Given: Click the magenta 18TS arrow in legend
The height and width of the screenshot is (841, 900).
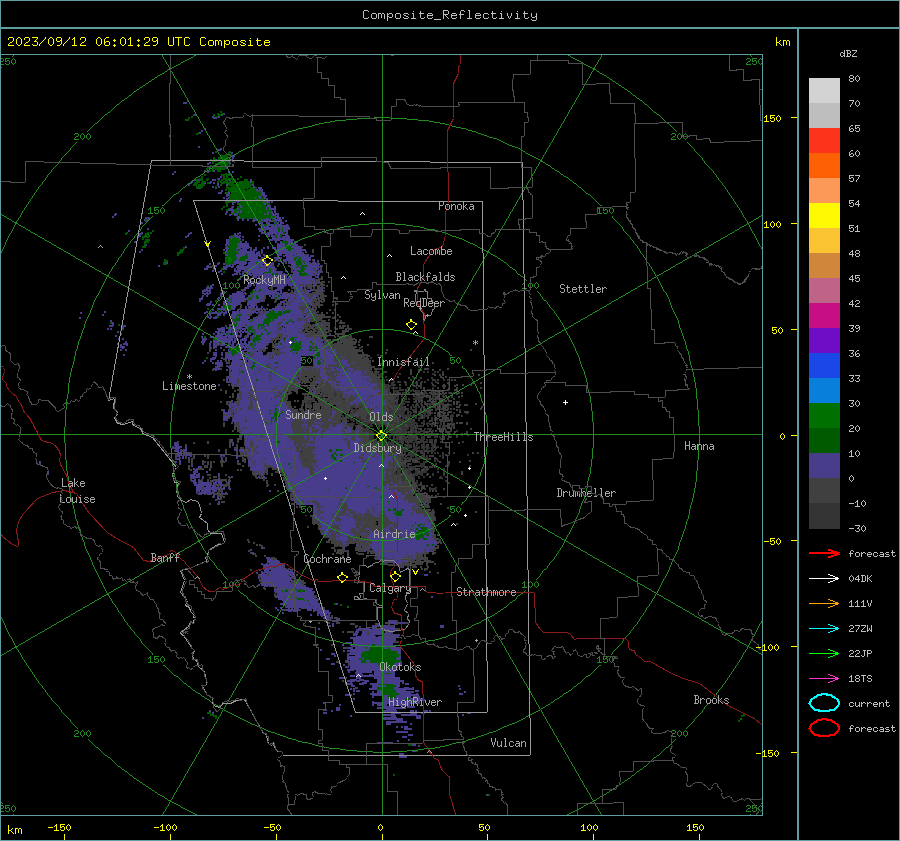Looking at the screenshot, I should click(x=824, y=679).
